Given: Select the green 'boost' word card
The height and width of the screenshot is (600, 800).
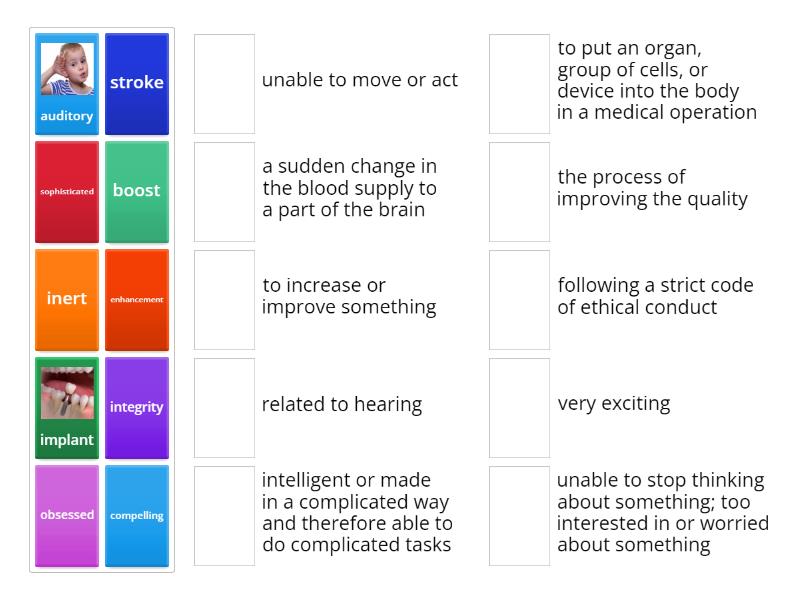Looking at the screenshot, I should pos(137,192).
